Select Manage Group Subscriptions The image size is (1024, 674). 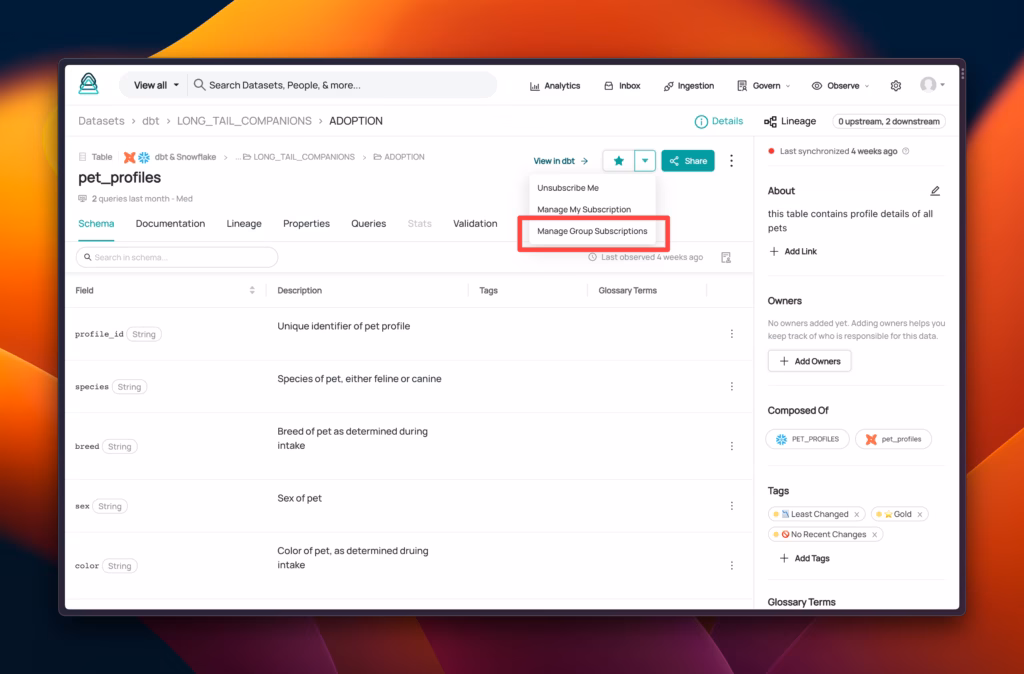click(x=593, y=232)
